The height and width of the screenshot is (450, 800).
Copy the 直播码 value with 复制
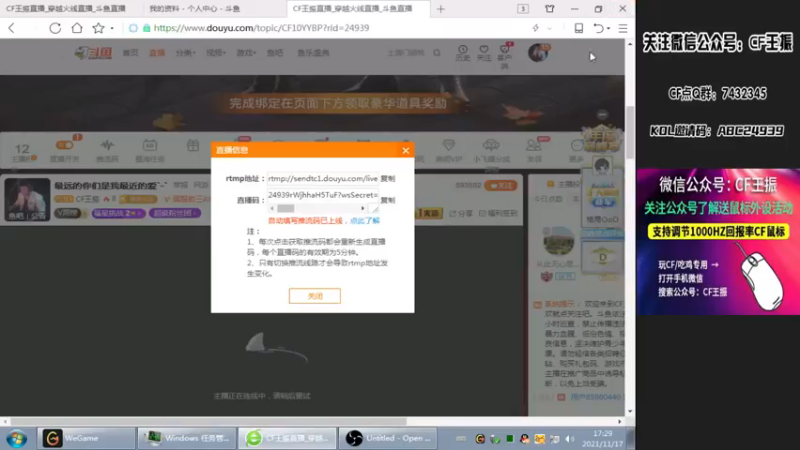coord(388,200)
